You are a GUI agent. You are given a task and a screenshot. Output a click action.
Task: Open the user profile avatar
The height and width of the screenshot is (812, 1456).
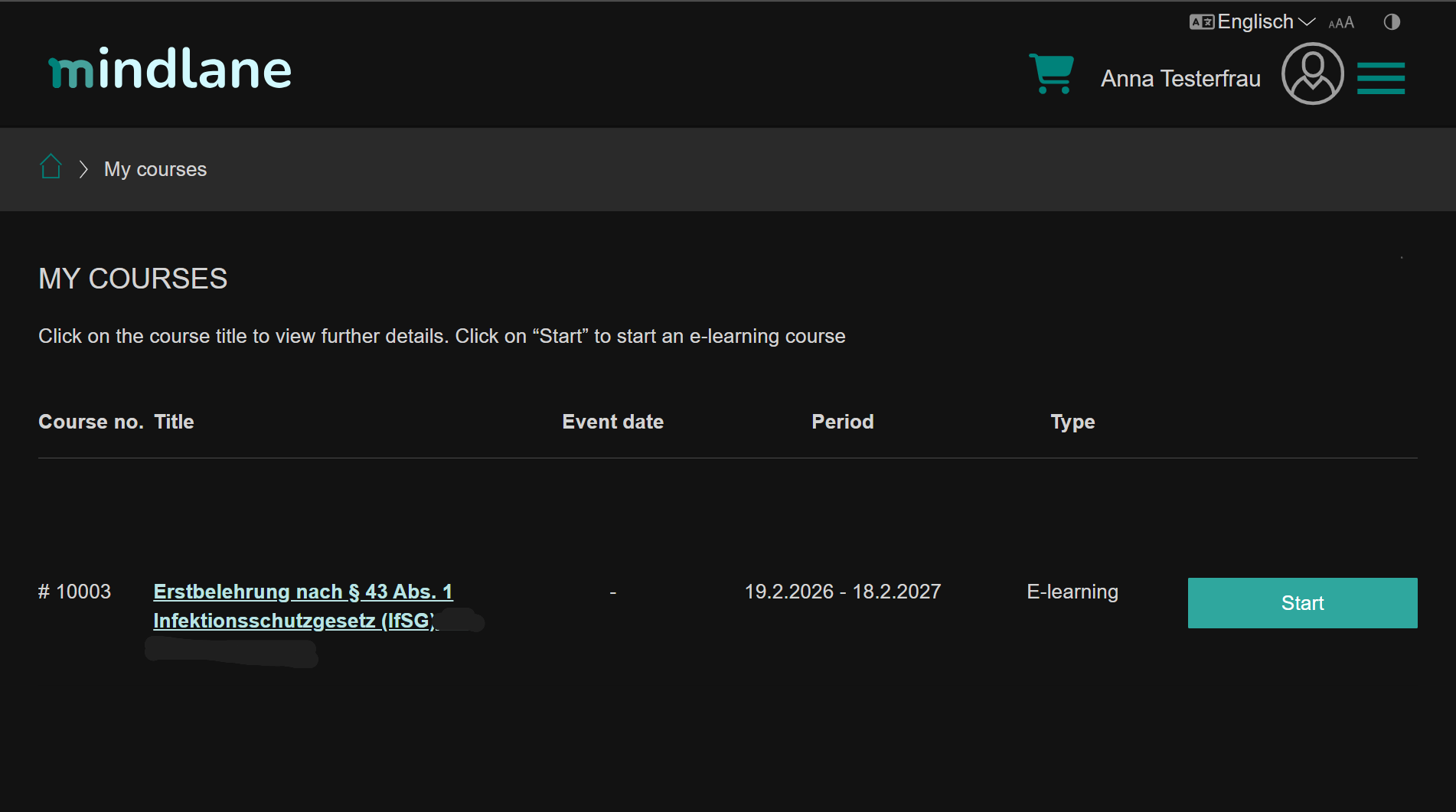pos(1313,73)
